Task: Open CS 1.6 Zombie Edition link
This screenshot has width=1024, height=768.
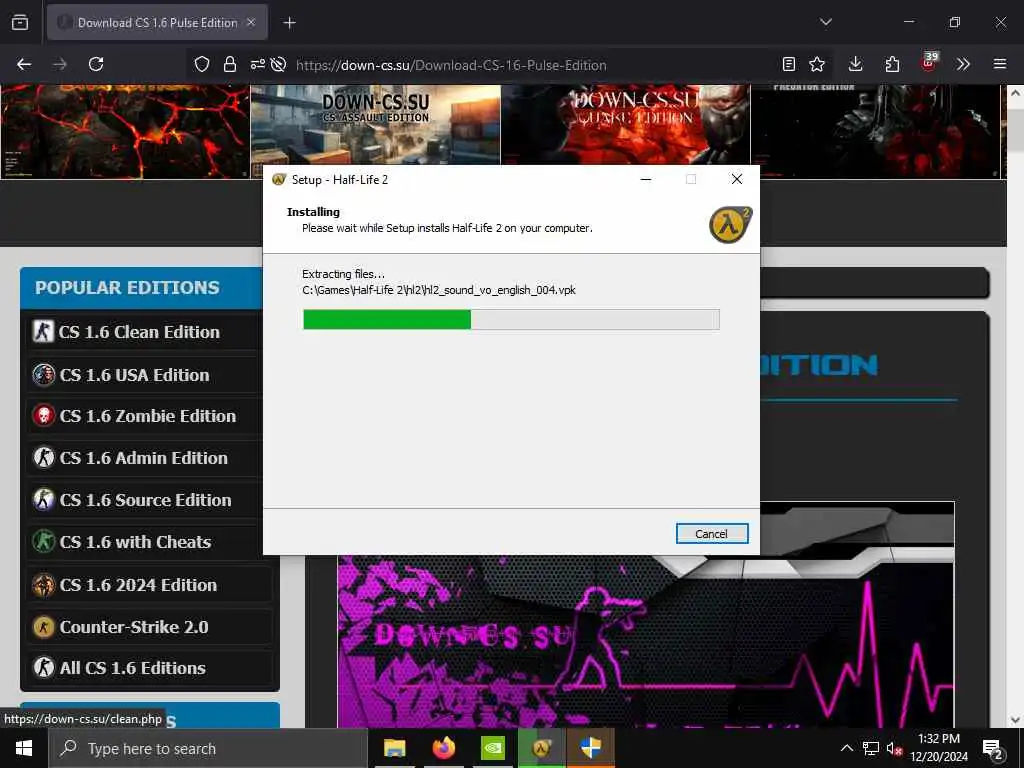Action: tap(148, 416)
